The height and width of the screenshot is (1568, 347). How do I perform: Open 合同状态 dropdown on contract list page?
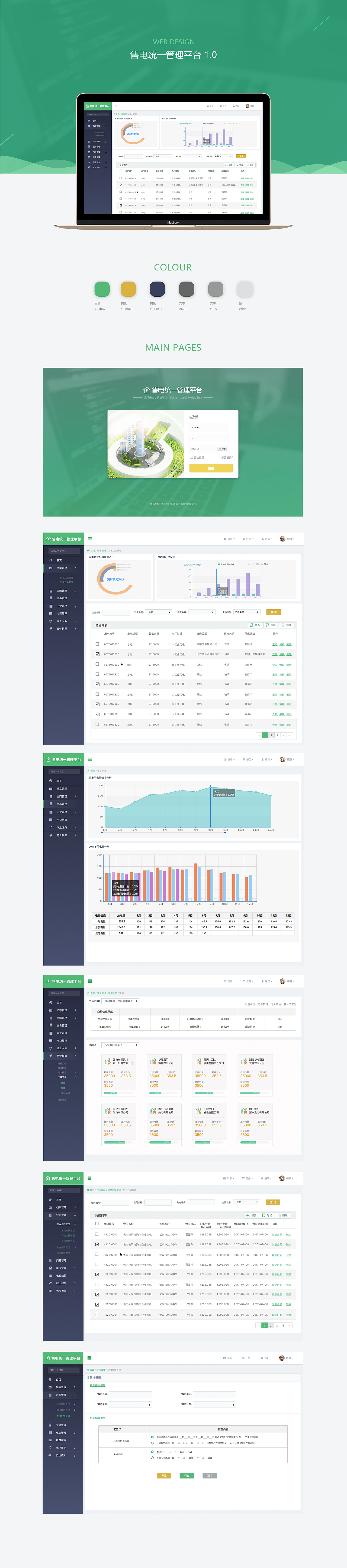pyautogui.click(x=247, y=1203)
